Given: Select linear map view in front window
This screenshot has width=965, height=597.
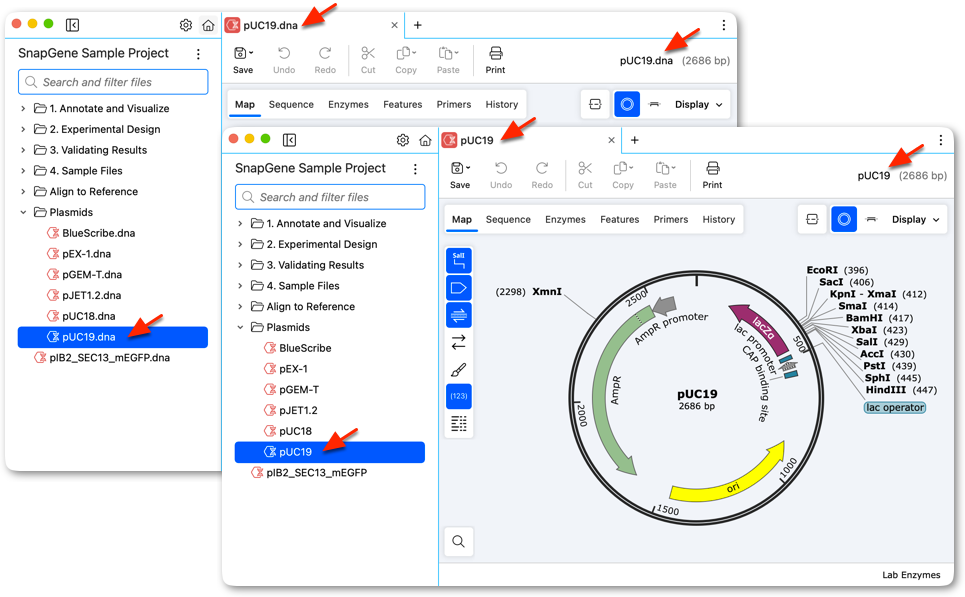Looking at the screenshot, I should [871, 220].
